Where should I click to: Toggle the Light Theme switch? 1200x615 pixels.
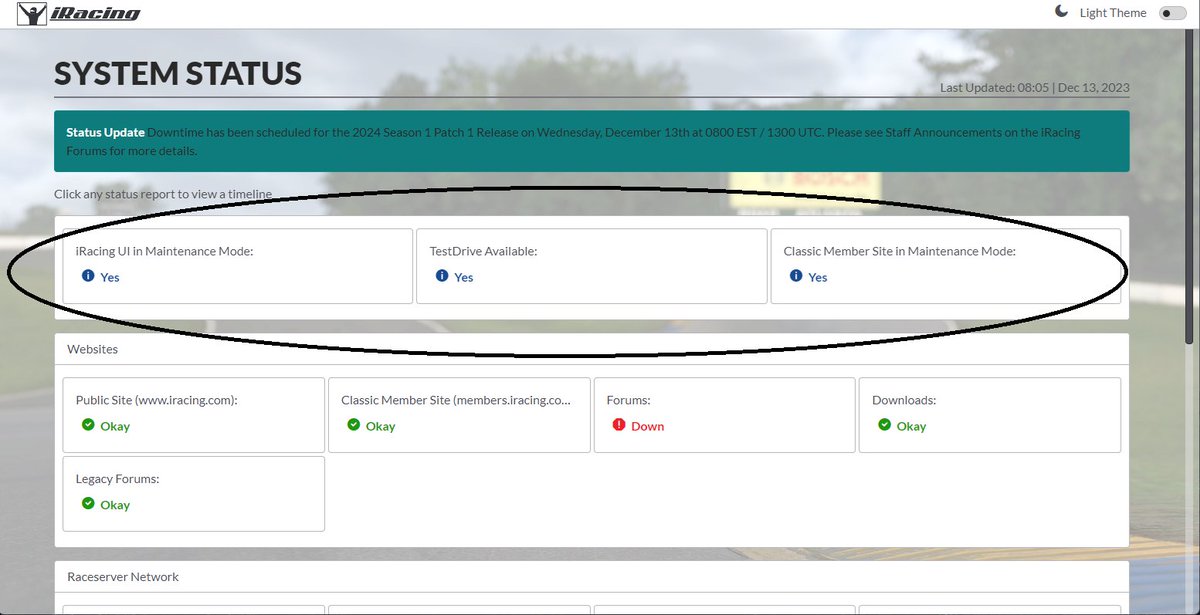pyautogui.click(x=1172, y=13)
